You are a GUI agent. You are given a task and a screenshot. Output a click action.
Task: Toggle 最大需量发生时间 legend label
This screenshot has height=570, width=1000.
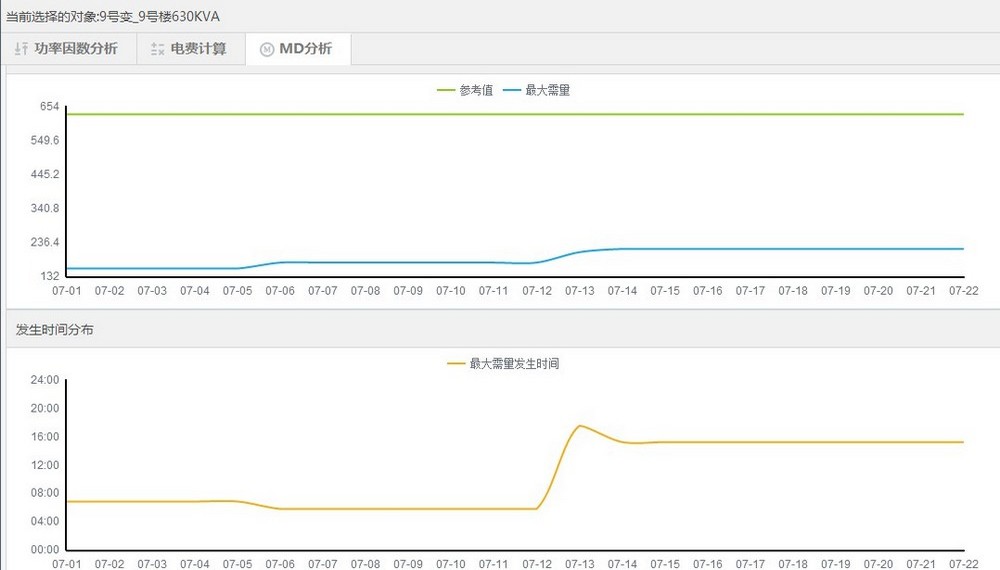(514, 364)
